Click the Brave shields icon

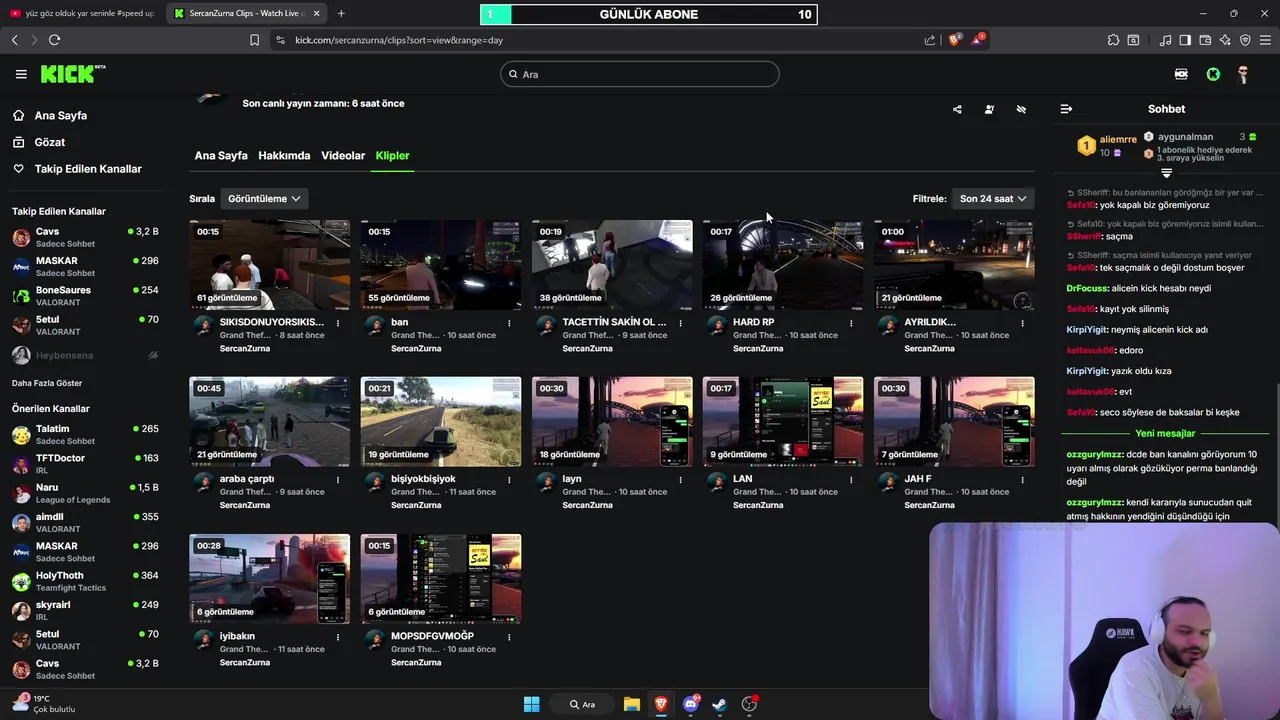tap(955, 40)
